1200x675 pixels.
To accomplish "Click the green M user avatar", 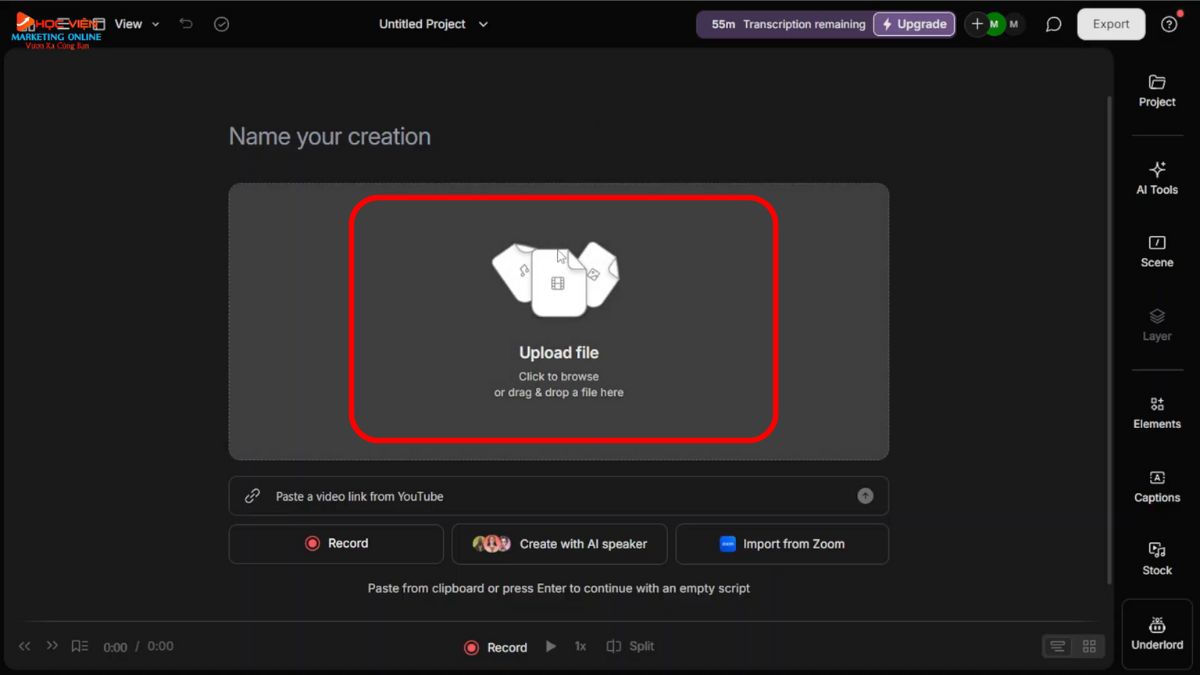I will (994, 24).
